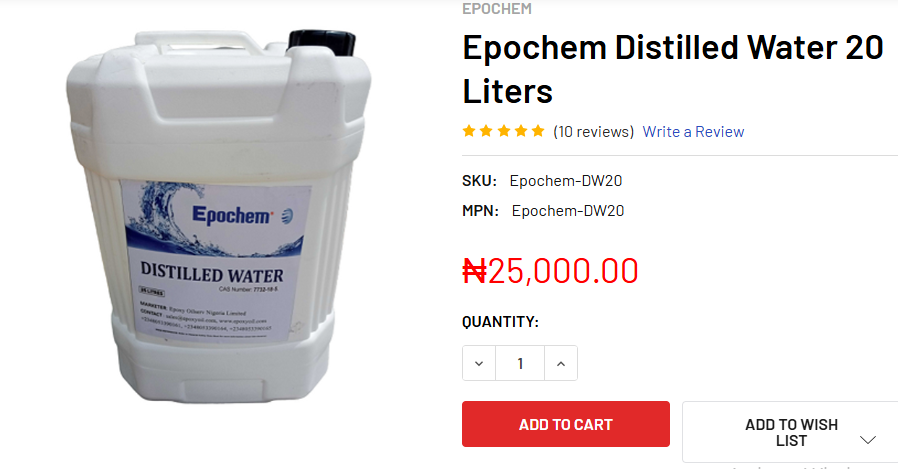Click the Epochem Distilled Water 20 Liters title

click(x=673, y=69)
